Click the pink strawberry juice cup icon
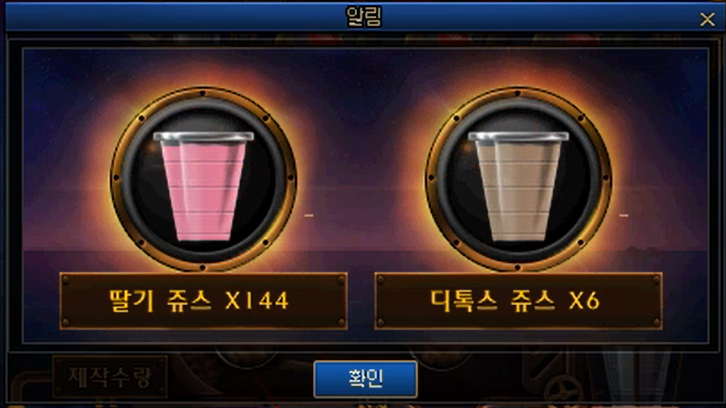This screenshot has width=726, height=408. [203, 187]
